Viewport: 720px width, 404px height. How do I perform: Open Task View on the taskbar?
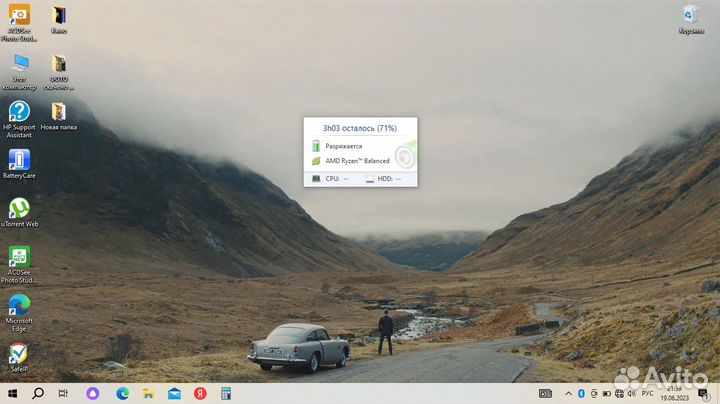pyautogui.click(x=63, y=393)
